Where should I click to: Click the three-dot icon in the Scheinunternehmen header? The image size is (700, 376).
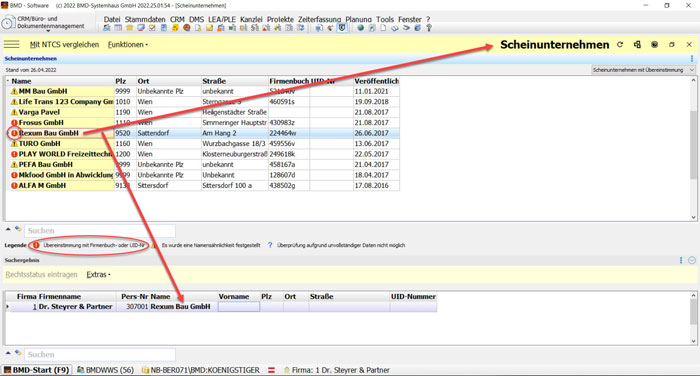click(x=692, y=58)
